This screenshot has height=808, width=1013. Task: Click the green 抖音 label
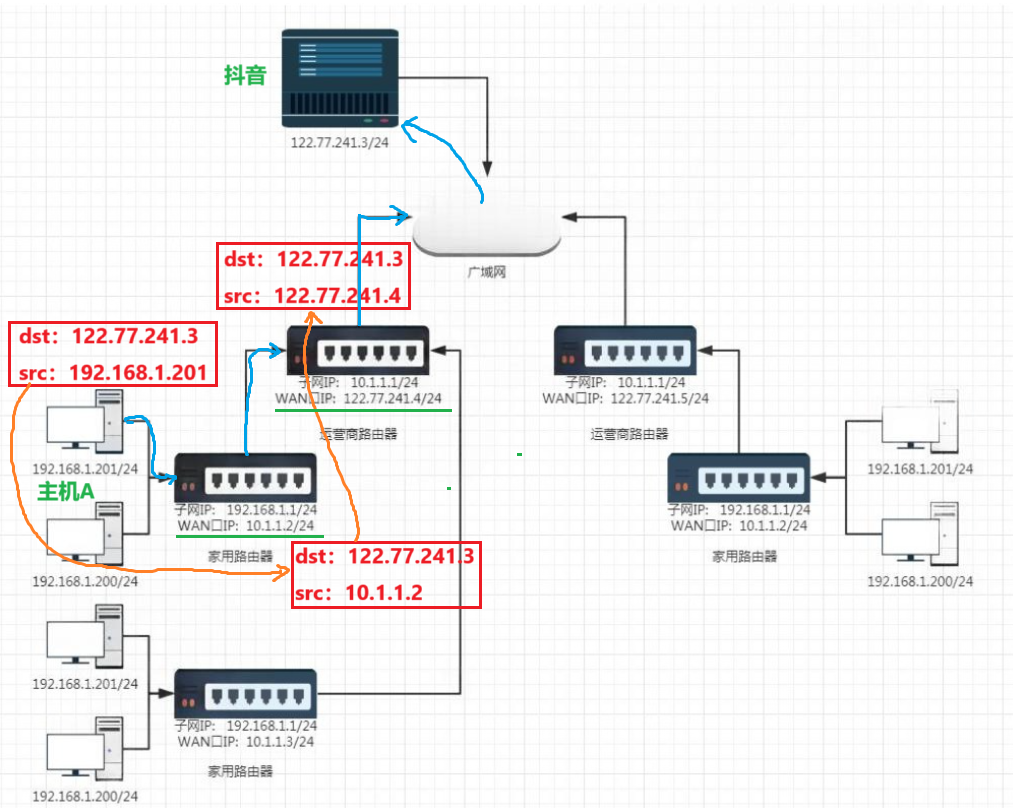pos(245,75)
